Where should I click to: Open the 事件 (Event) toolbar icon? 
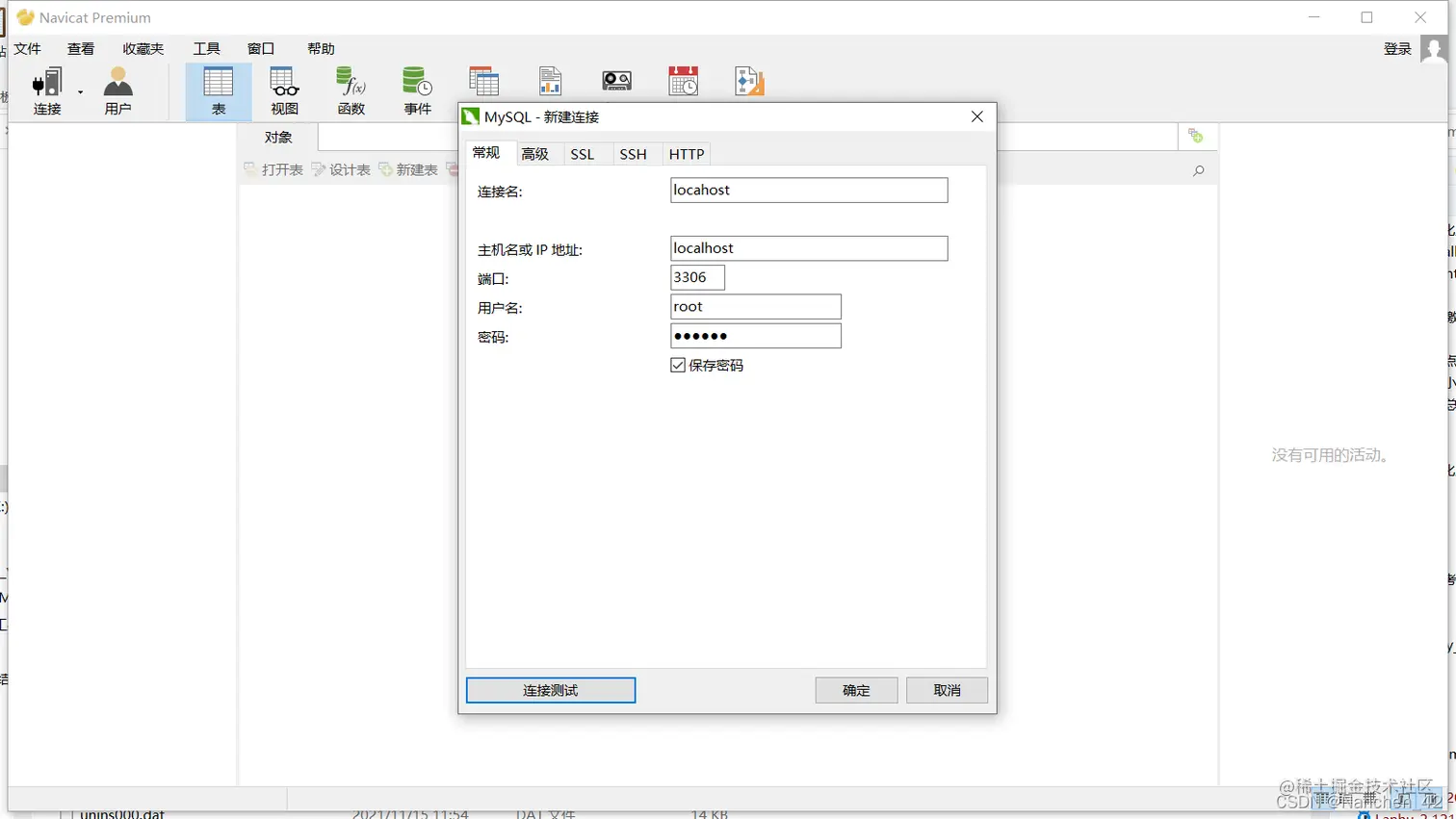click(x=417, y=91)
